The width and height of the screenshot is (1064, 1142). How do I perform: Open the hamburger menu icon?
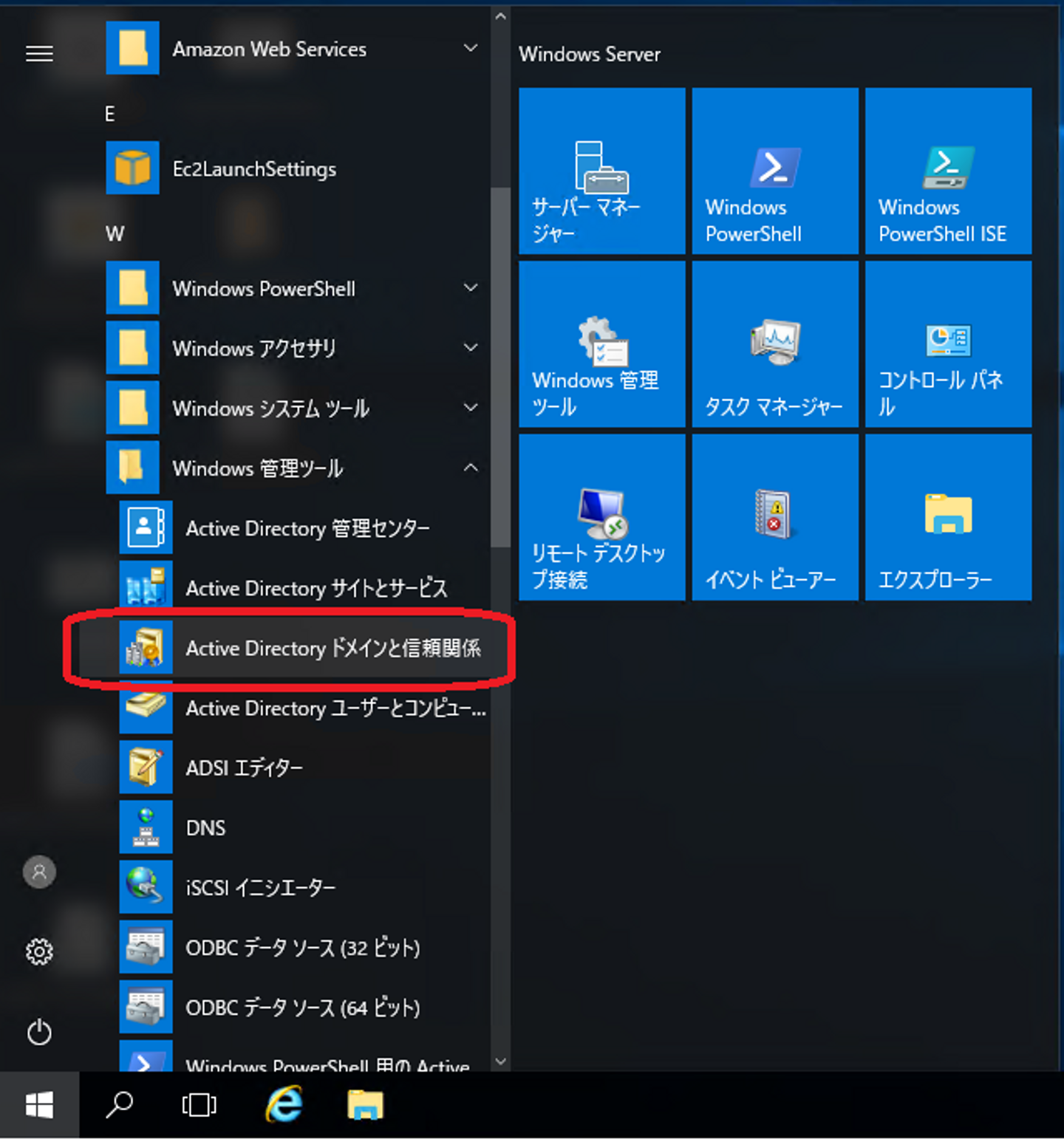click(x=39, y=53)
